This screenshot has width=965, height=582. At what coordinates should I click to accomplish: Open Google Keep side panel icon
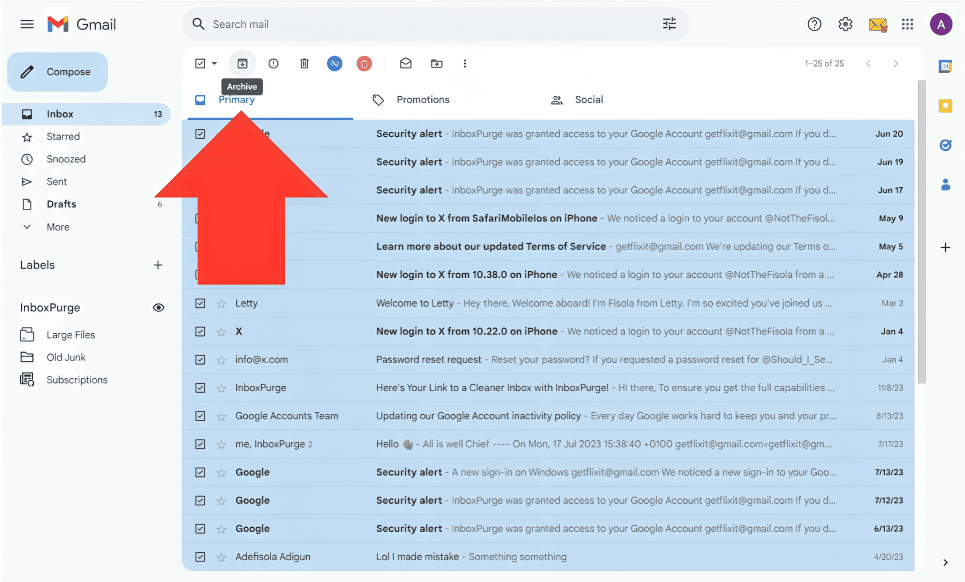pos(945,106)
